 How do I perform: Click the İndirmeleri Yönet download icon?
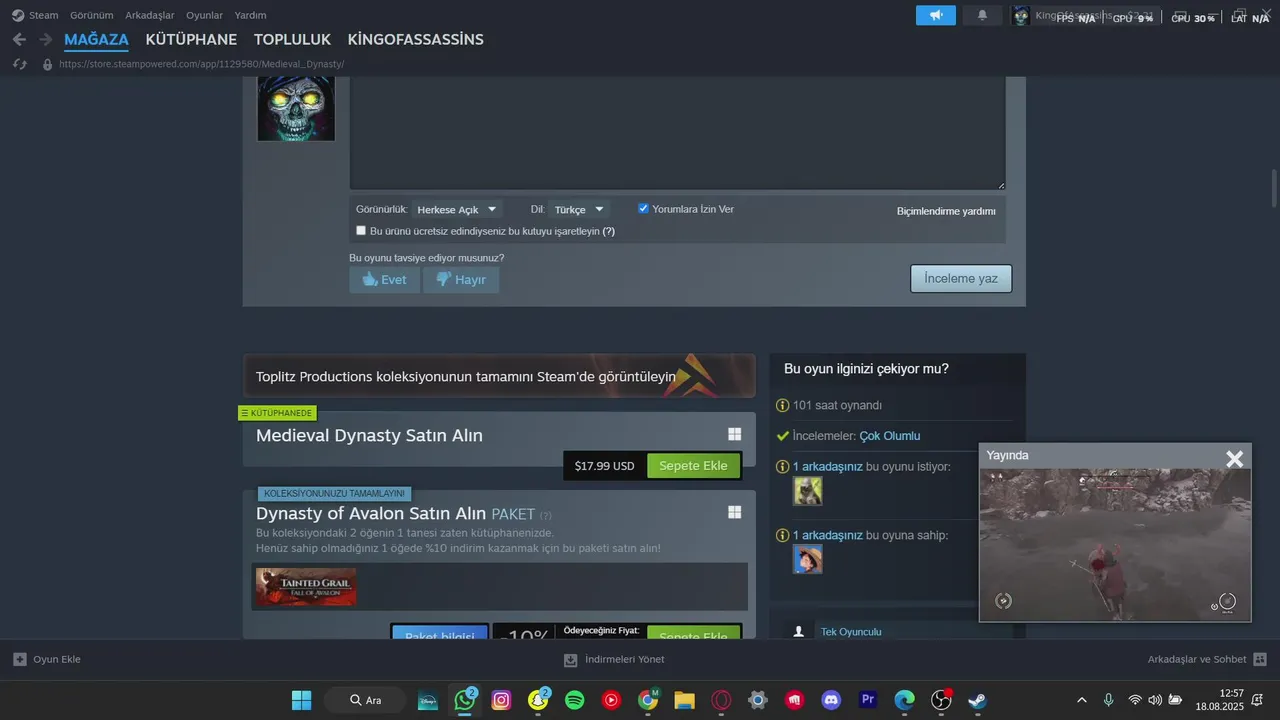coord(570,659)
